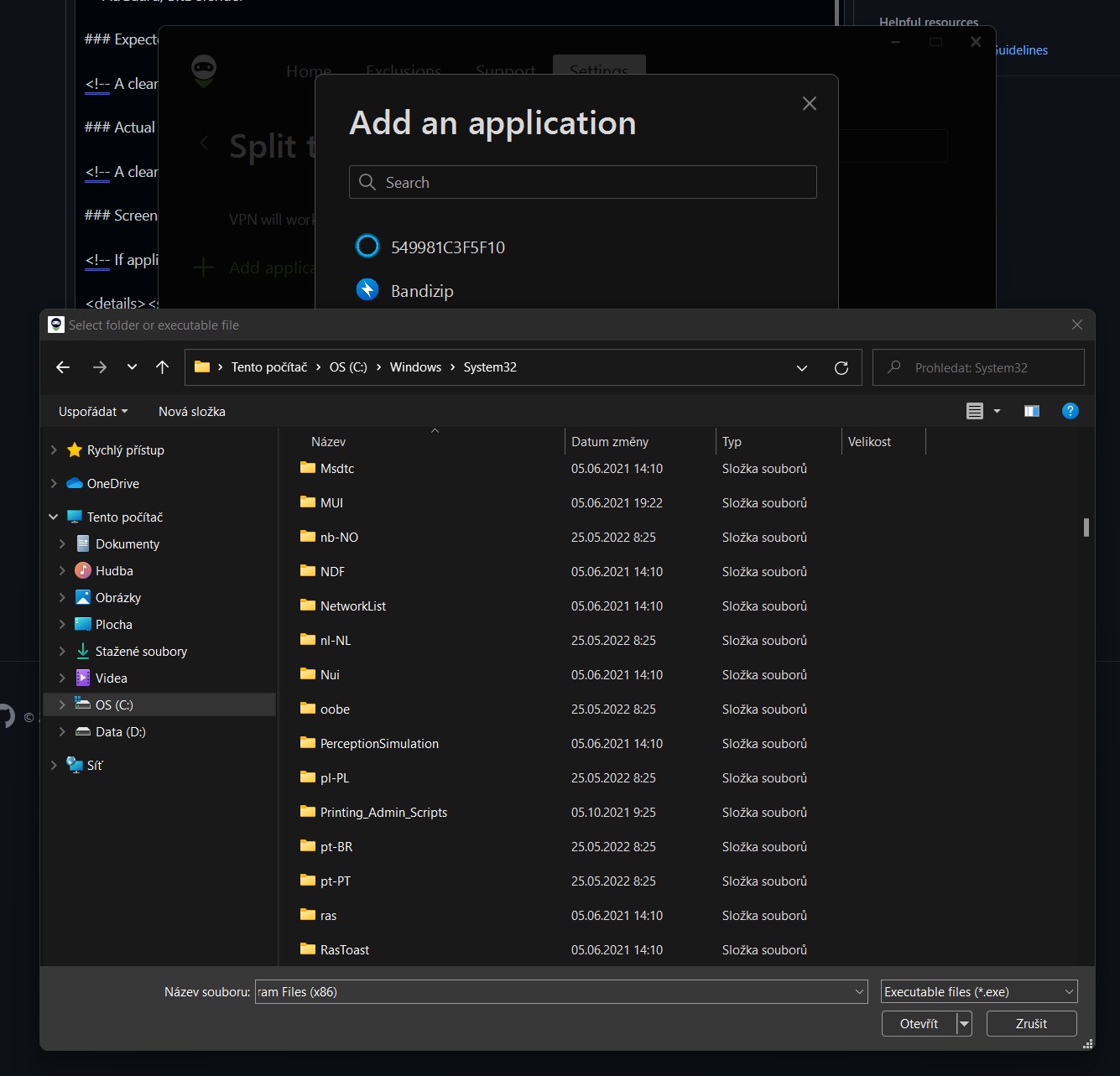Open the Otevřít button dropdown arrow
Image resolution: width=1120 pixels, height=1076 pixels.
[x=964, y=1023]
